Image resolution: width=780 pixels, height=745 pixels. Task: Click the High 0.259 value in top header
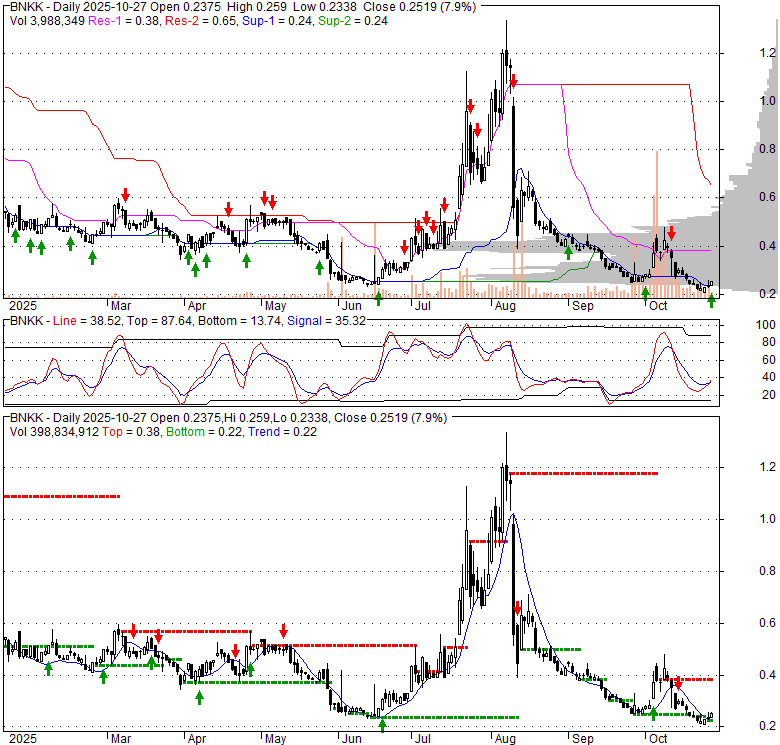pyautogui.click(x=257, y=7)
